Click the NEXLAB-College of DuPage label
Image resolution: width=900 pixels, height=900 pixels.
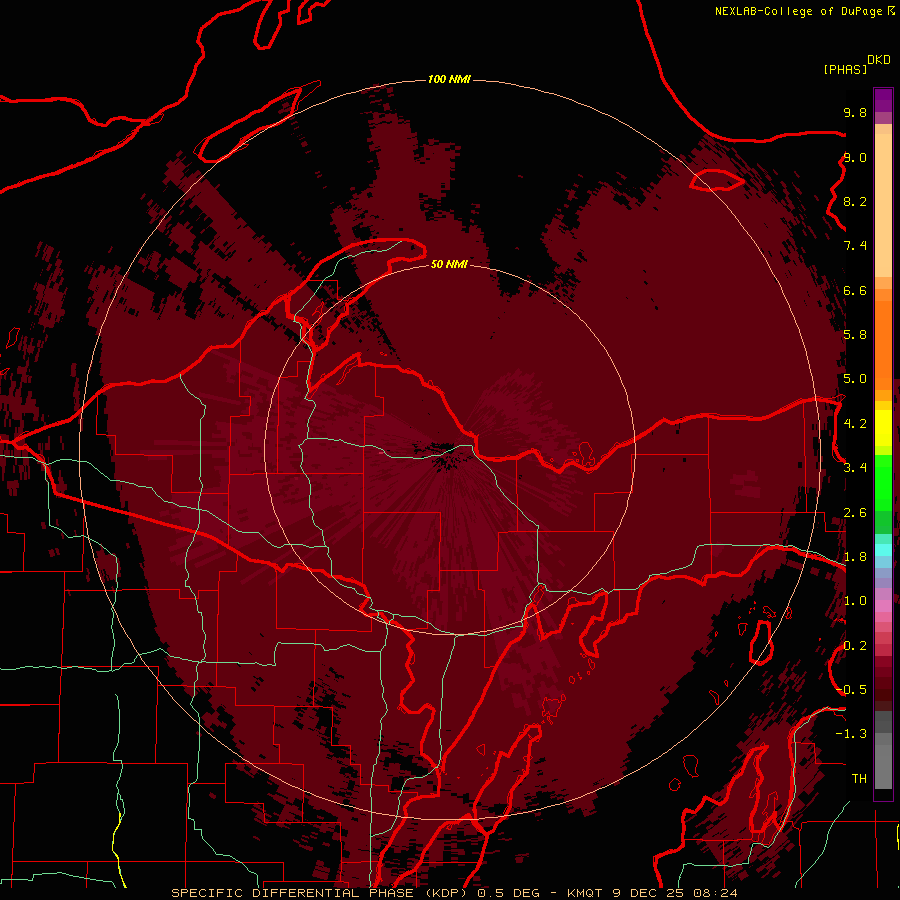798,11
